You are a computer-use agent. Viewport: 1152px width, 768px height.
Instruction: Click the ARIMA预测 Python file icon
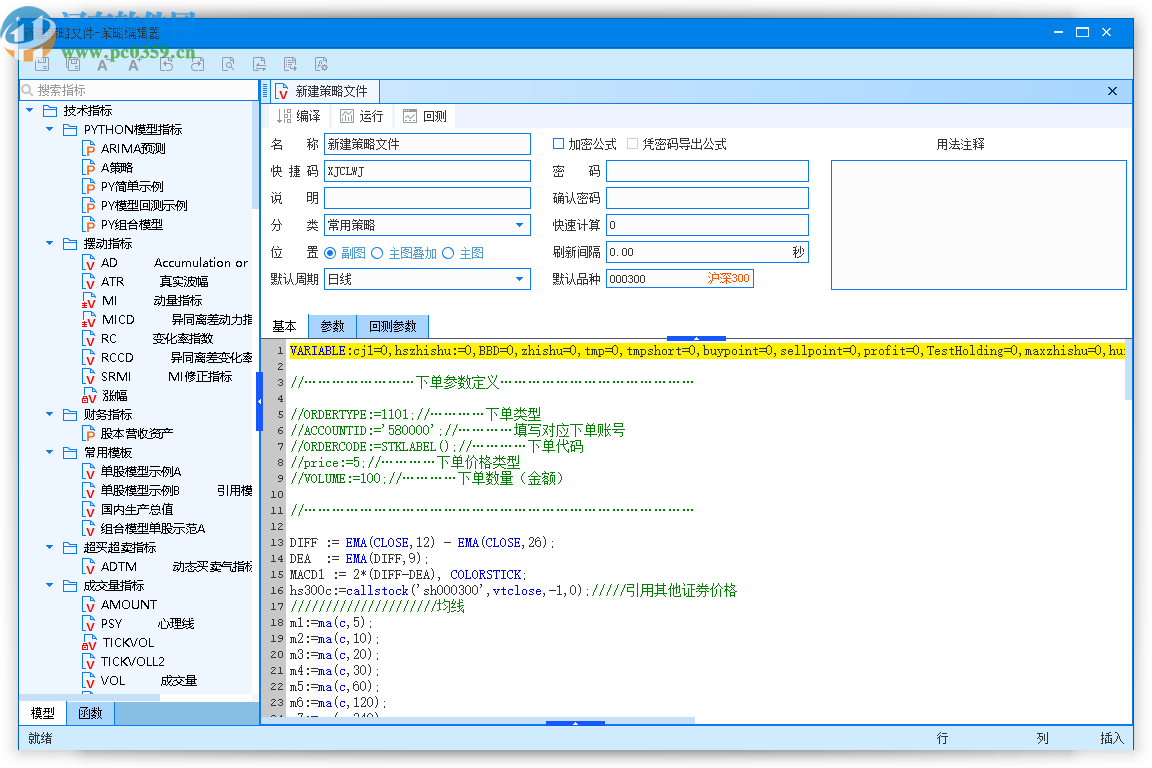point(89,148)
